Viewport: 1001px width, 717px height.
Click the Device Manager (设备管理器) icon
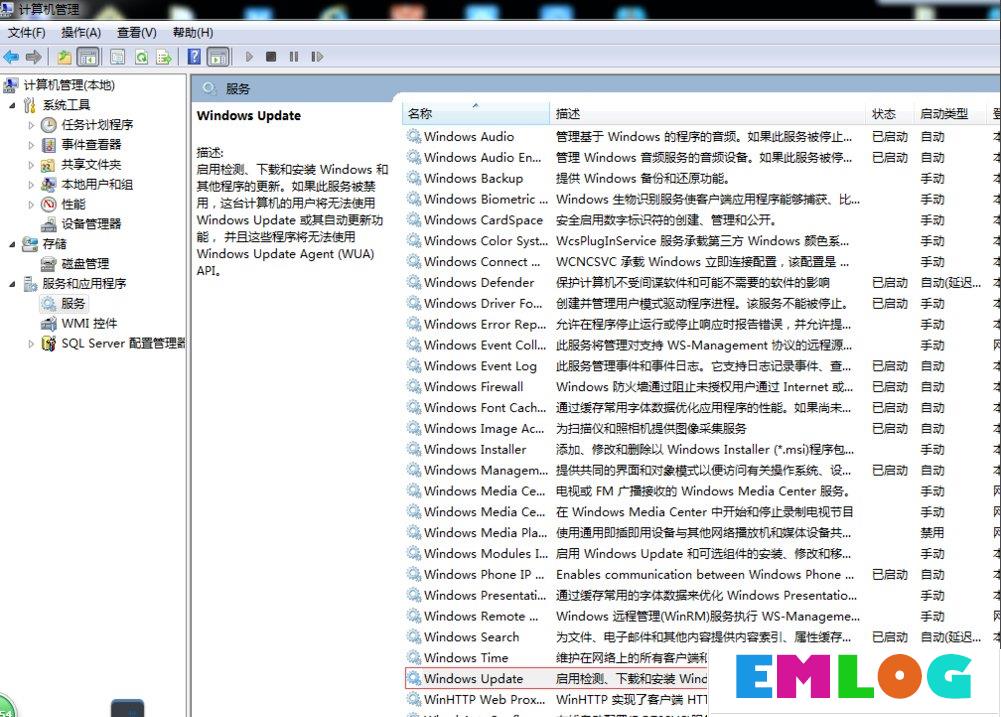[49, 224]
